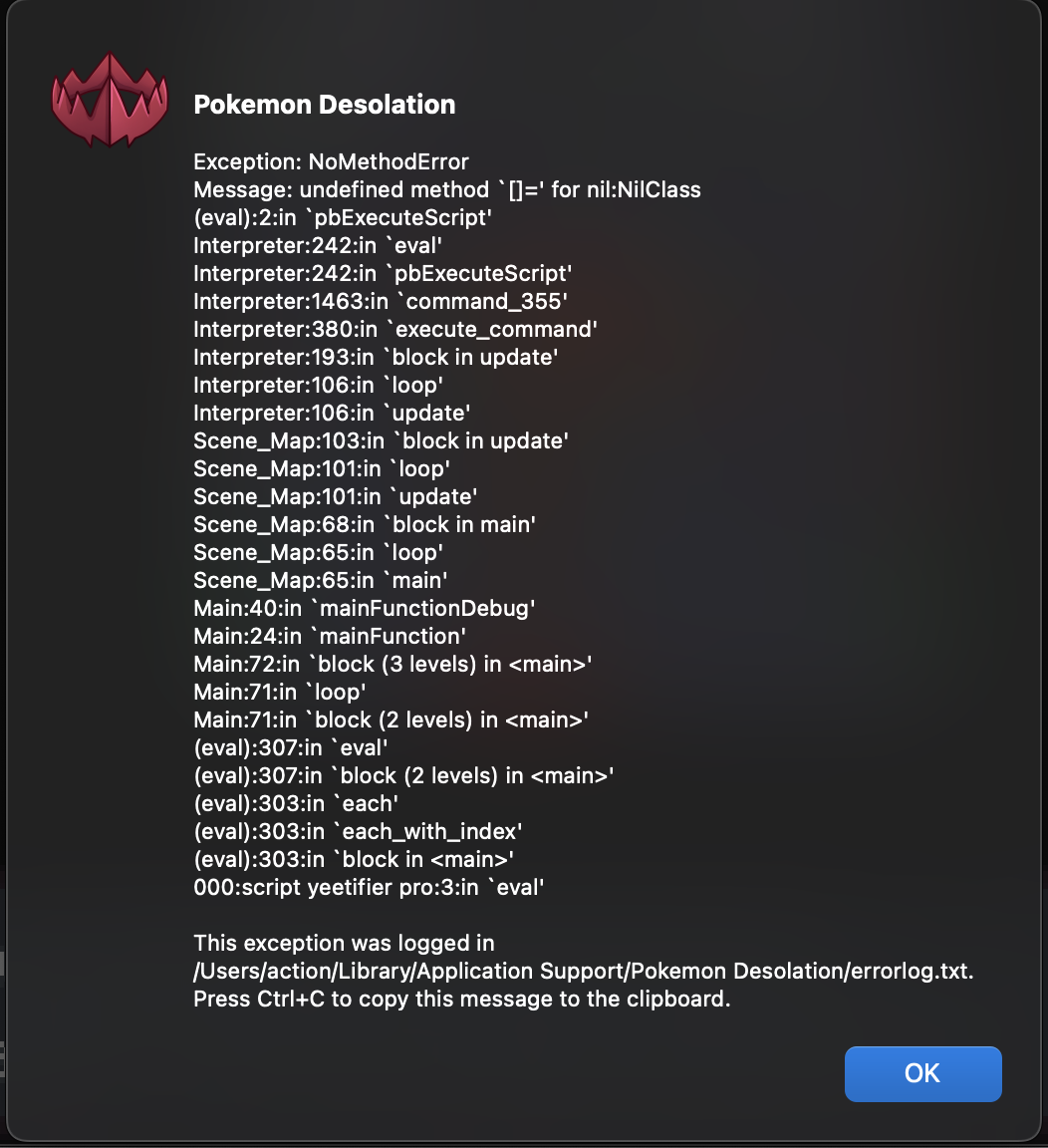Click the script yeetifier pro trace line
Viewport: 1048px width, 1148px height.
click(369, 887)
